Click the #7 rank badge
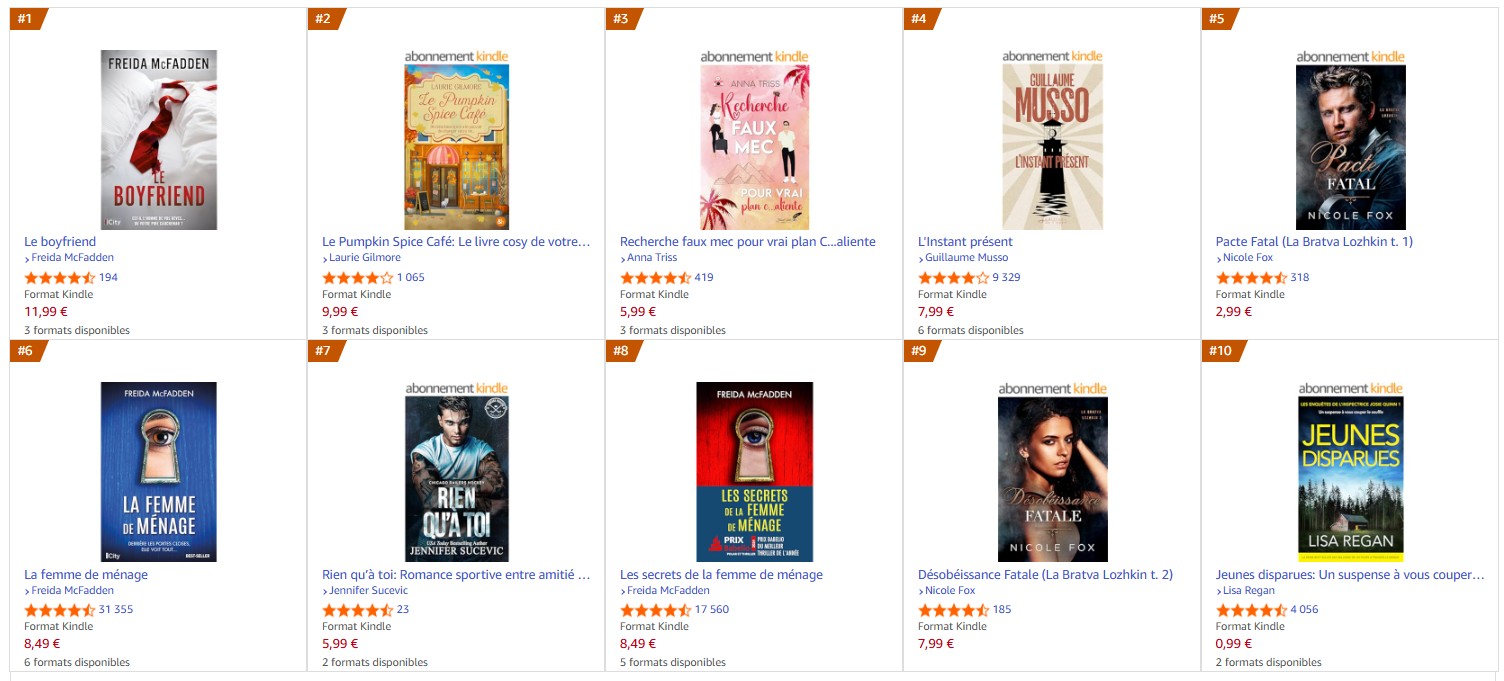This screenshot has width=1504, height=681. click(x=323, y=351)
